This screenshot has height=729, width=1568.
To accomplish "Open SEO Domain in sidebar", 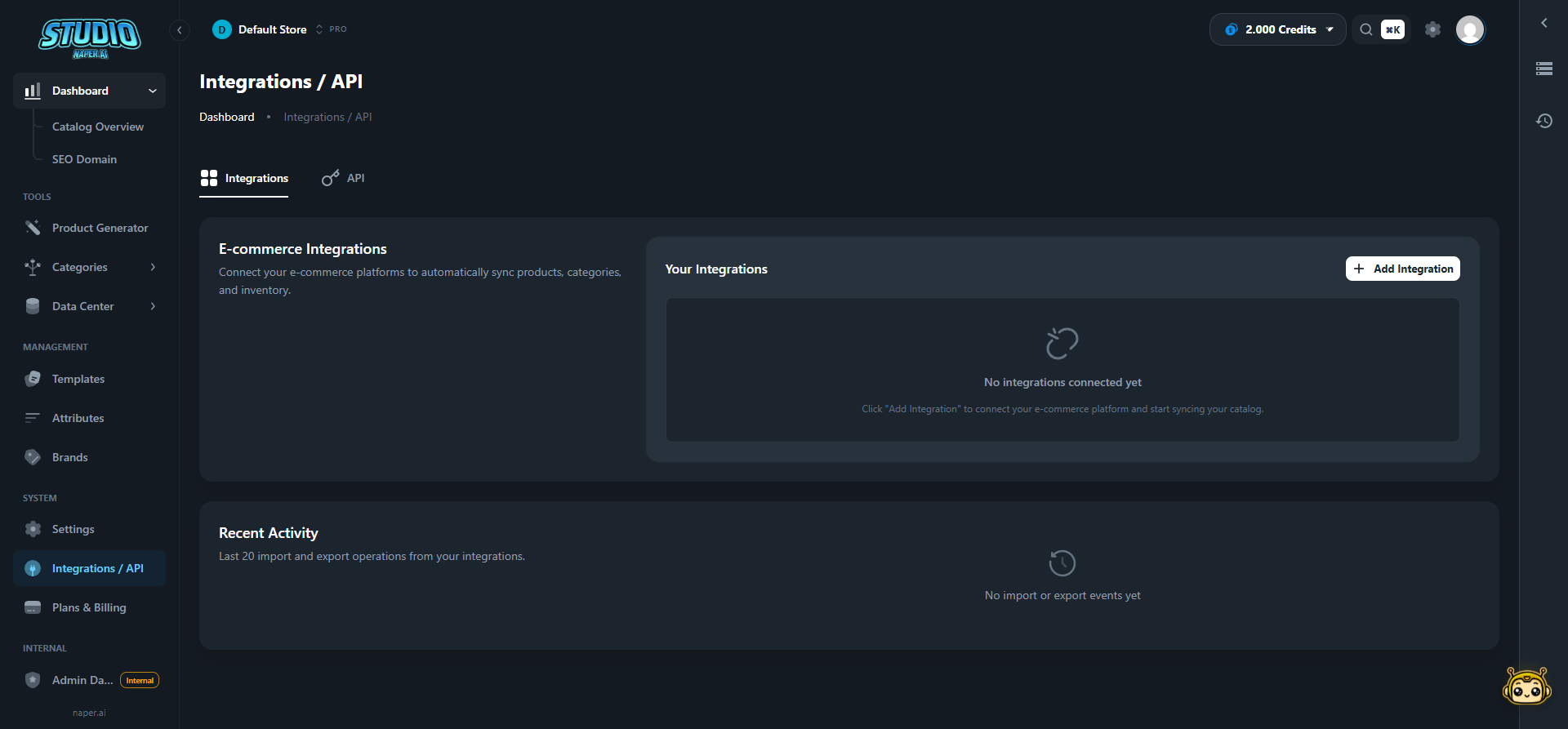I will tap(84, 159).
